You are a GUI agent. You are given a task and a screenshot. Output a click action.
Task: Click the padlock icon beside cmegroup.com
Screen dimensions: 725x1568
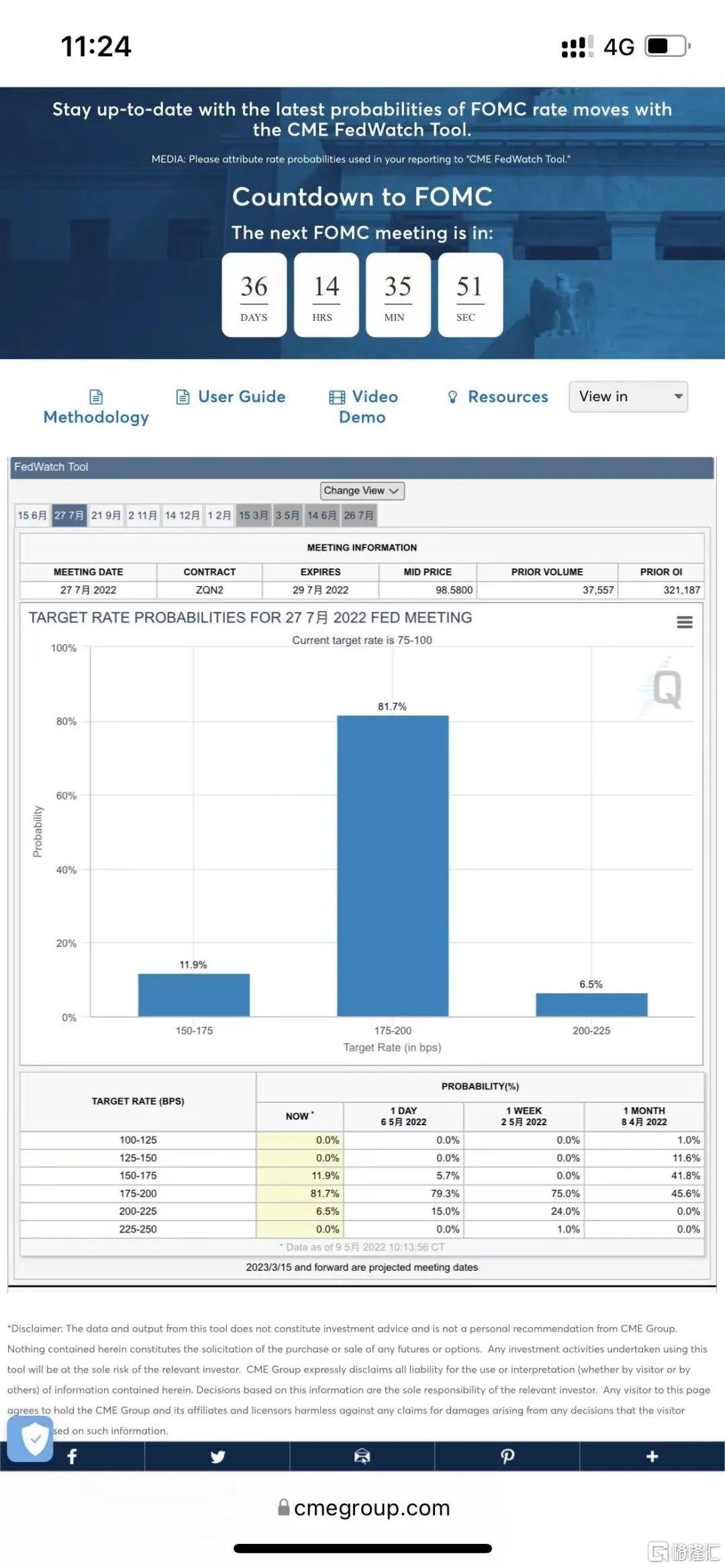(284, 1508)
